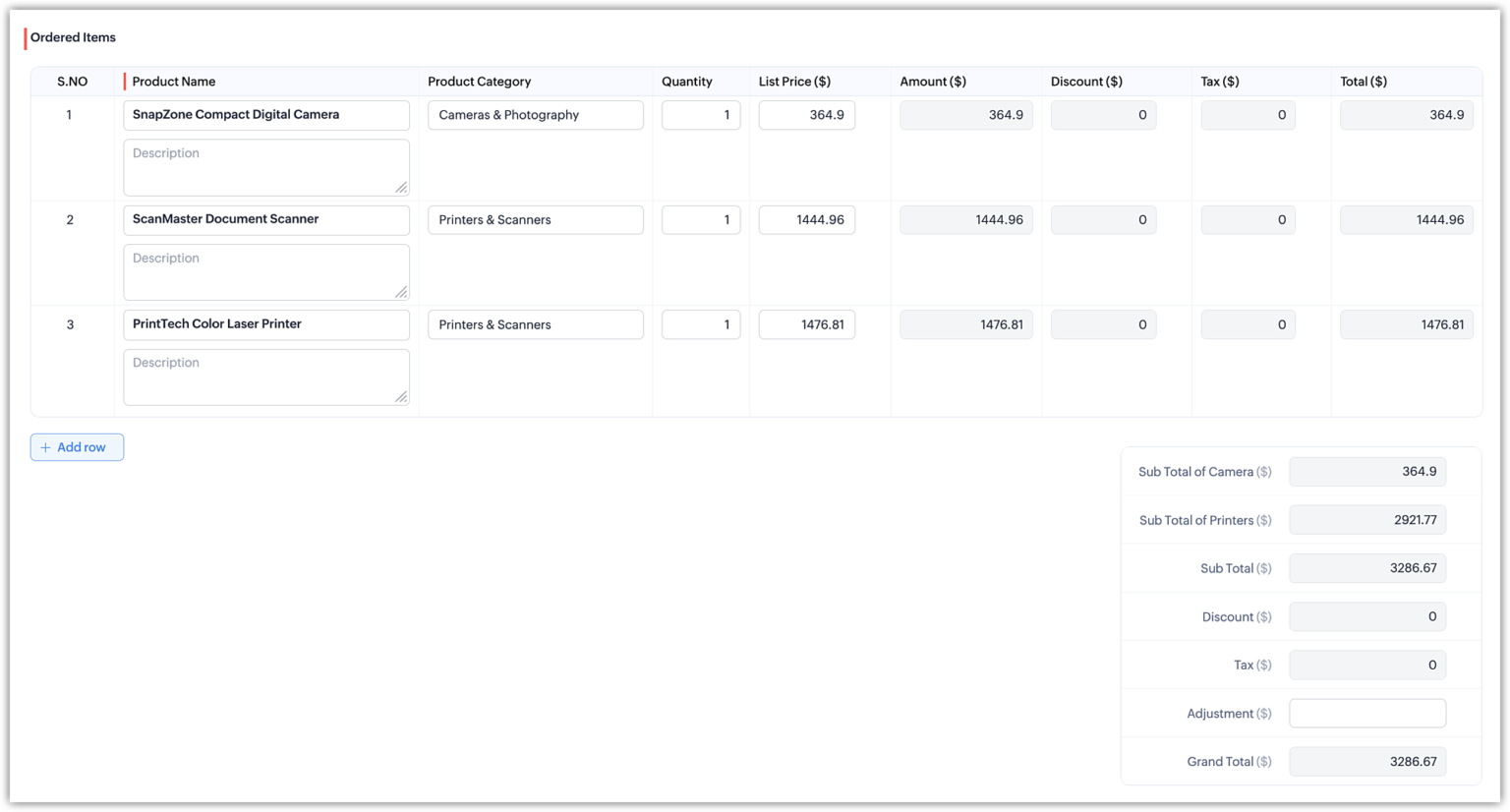
Task: Click the Add row button
Action: (77, 447)
